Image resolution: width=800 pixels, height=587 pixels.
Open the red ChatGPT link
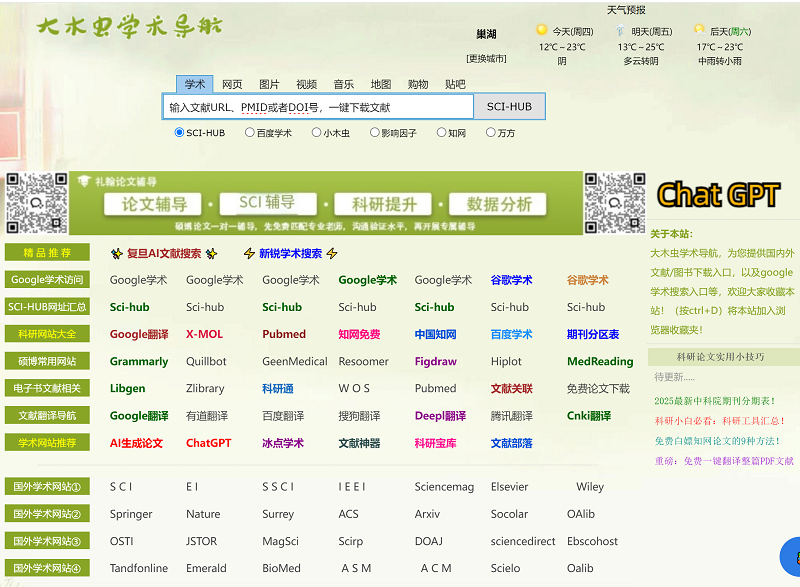point(209,443)
